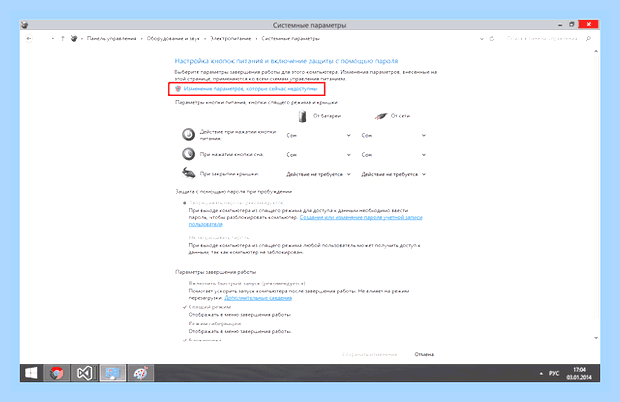Maximize the Системные параметры window

pyautogui.click(x=571, y=25)
